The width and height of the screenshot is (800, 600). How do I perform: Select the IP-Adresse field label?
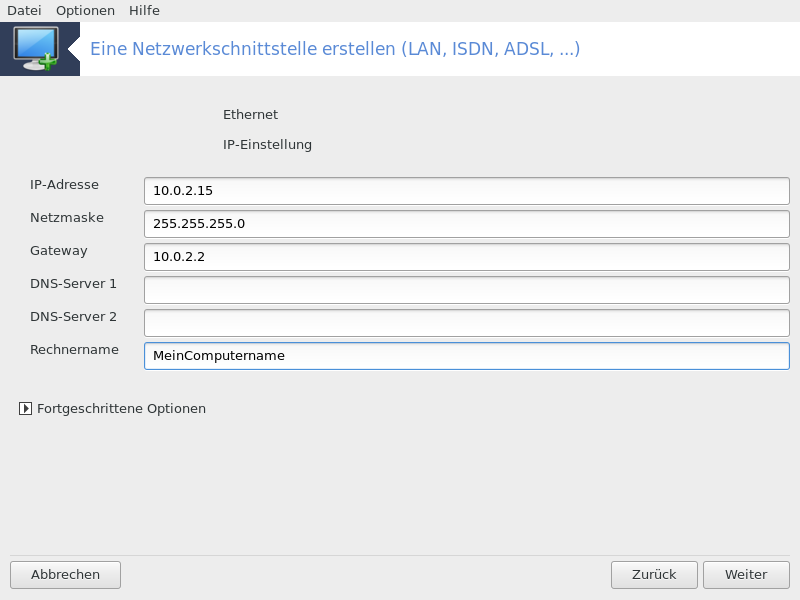point(64,185)
